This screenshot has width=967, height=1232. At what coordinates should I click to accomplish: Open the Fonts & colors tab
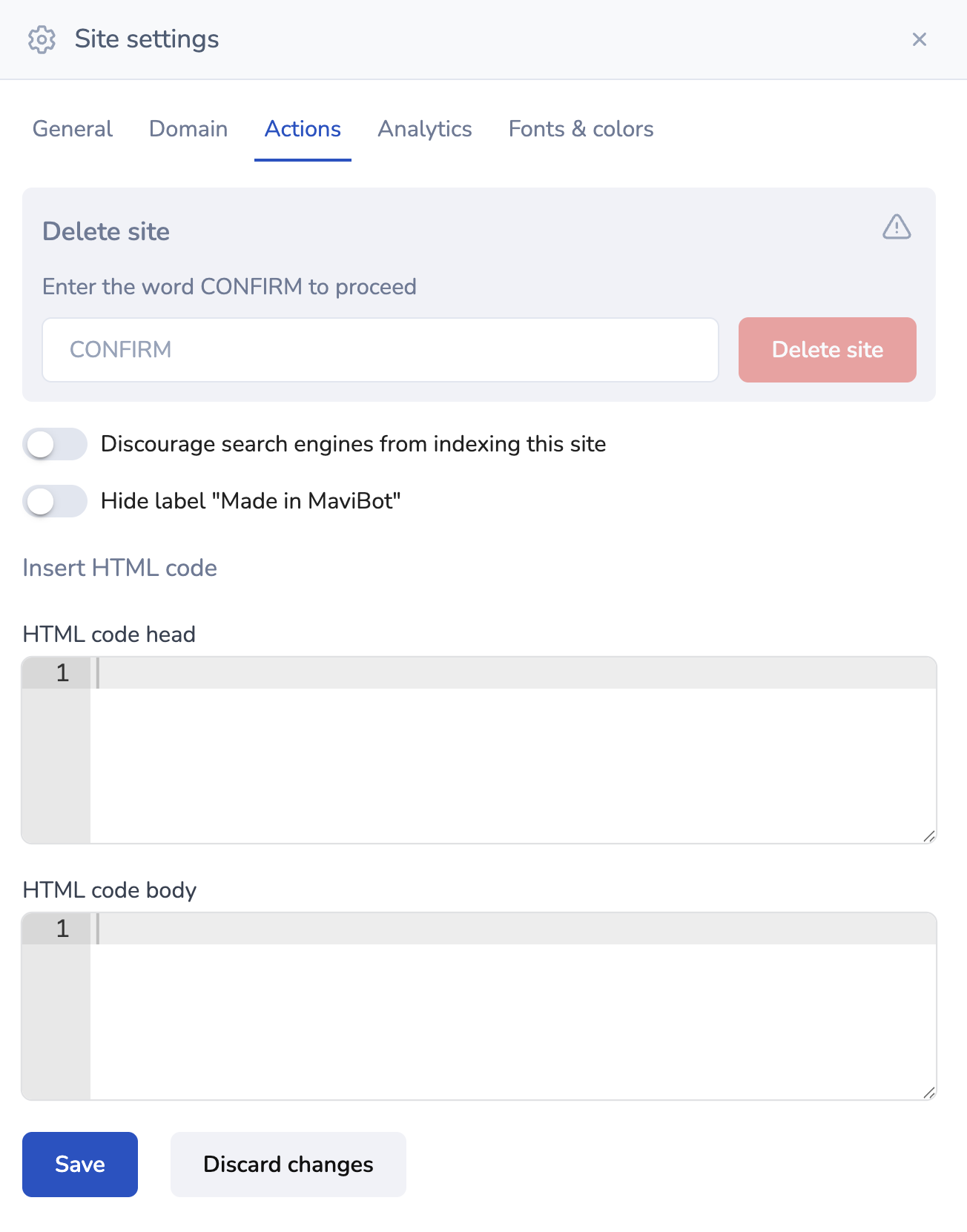point(581,129)
